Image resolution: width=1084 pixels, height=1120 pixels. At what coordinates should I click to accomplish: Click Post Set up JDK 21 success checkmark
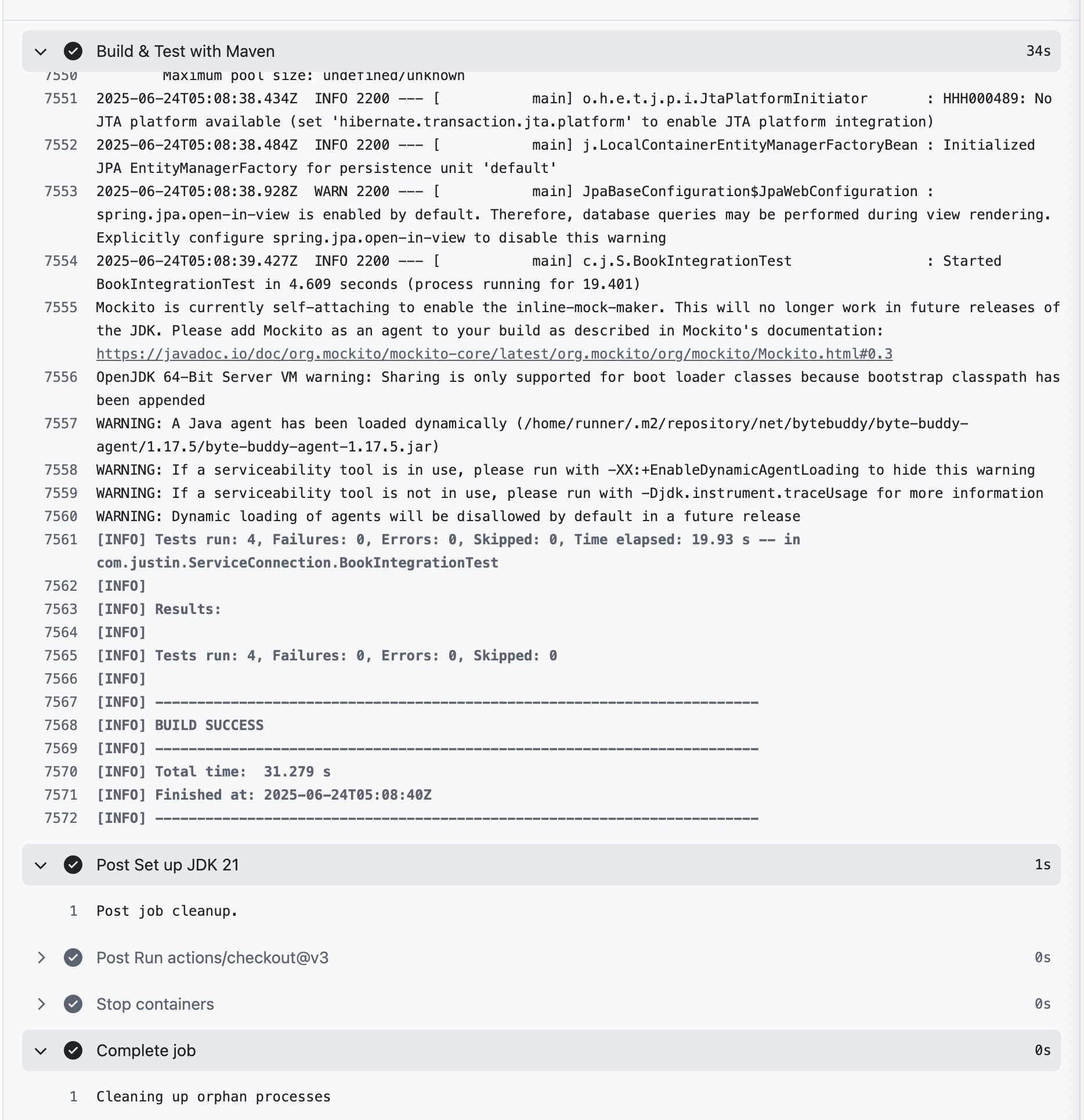click(x=73, y=865)
